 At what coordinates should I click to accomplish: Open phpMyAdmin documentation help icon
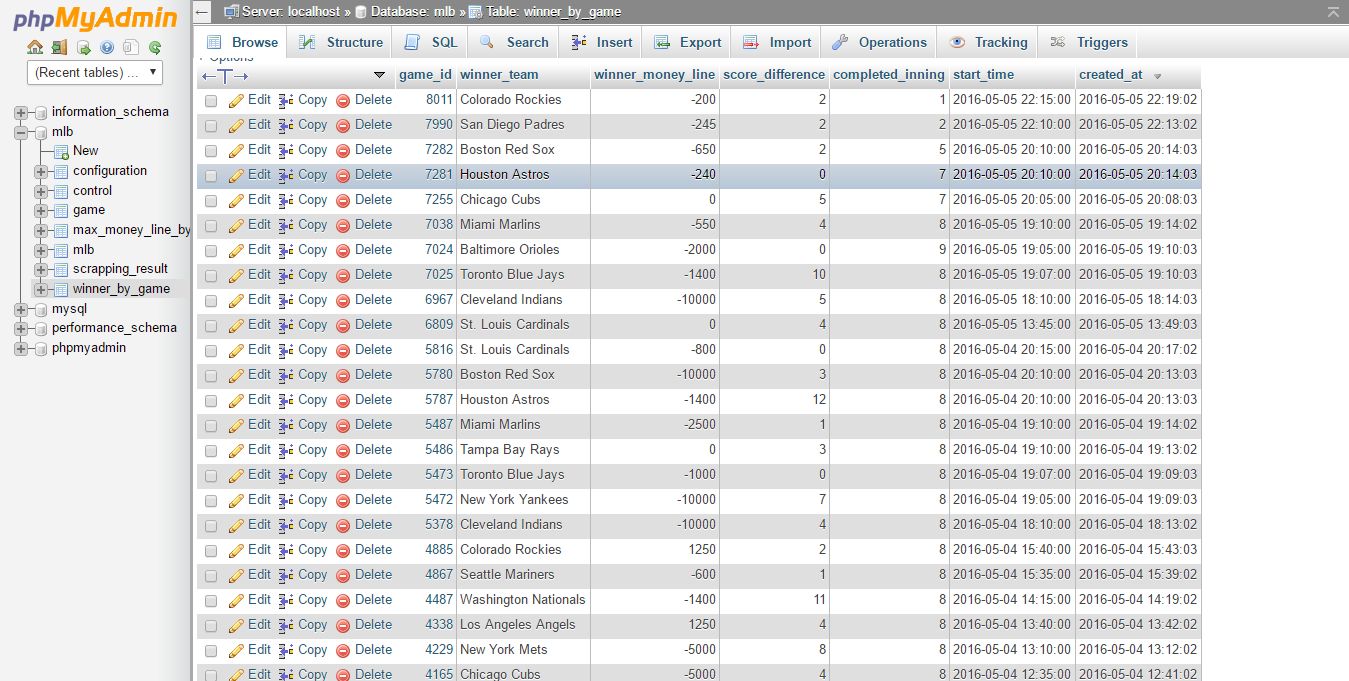click(107, 47)
